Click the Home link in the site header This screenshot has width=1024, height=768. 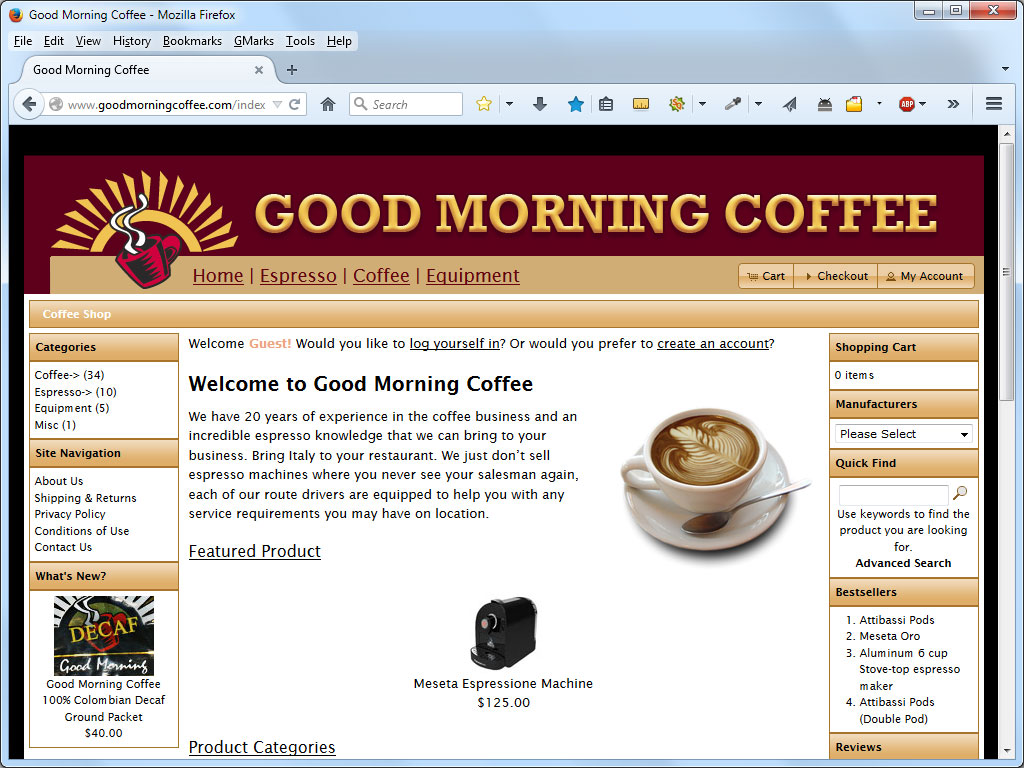point(218,276)
